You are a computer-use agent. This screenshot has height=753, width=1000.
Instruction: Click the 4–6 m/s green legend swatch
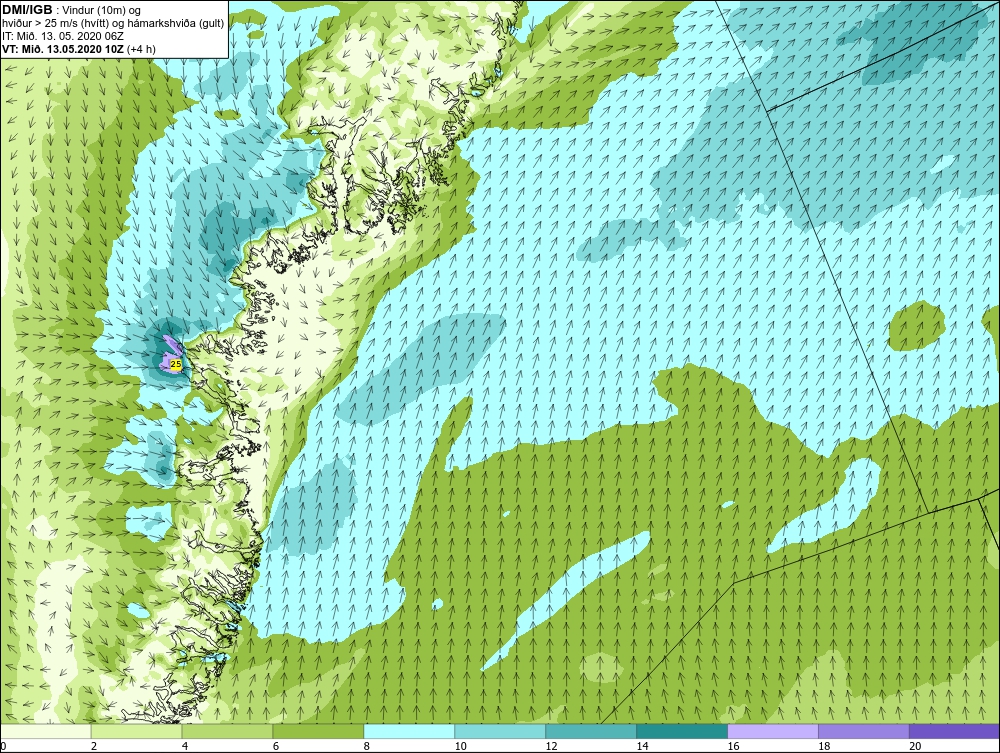pyautogui.click(x=227, y=731)
